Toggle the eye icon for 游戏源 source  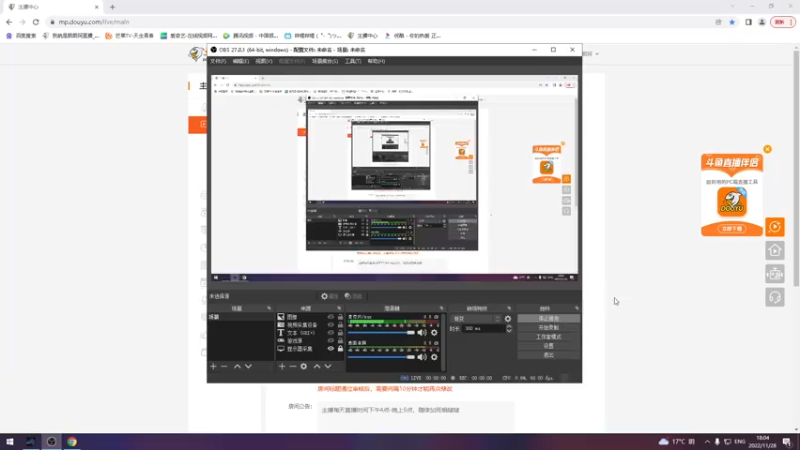coord(331,340)
